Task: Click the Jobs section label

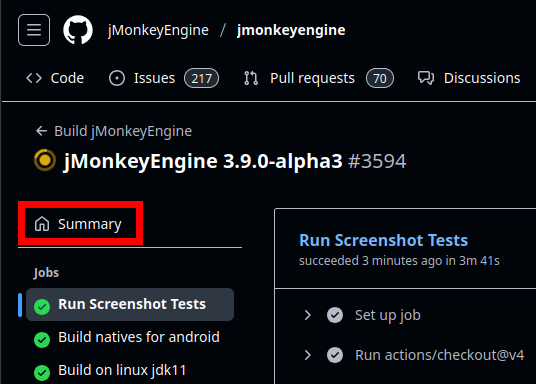Action: tap(46, 273)
